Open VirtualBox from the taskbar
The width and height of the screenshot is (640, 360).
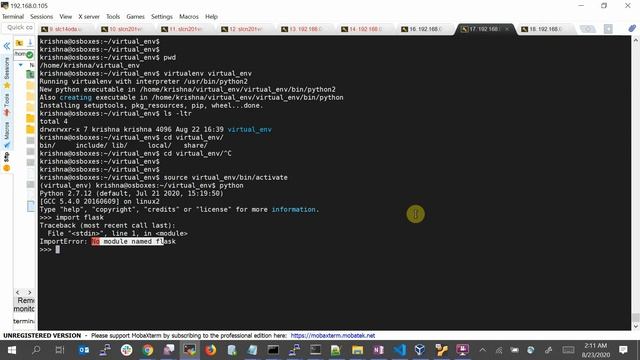click(420, 350)
